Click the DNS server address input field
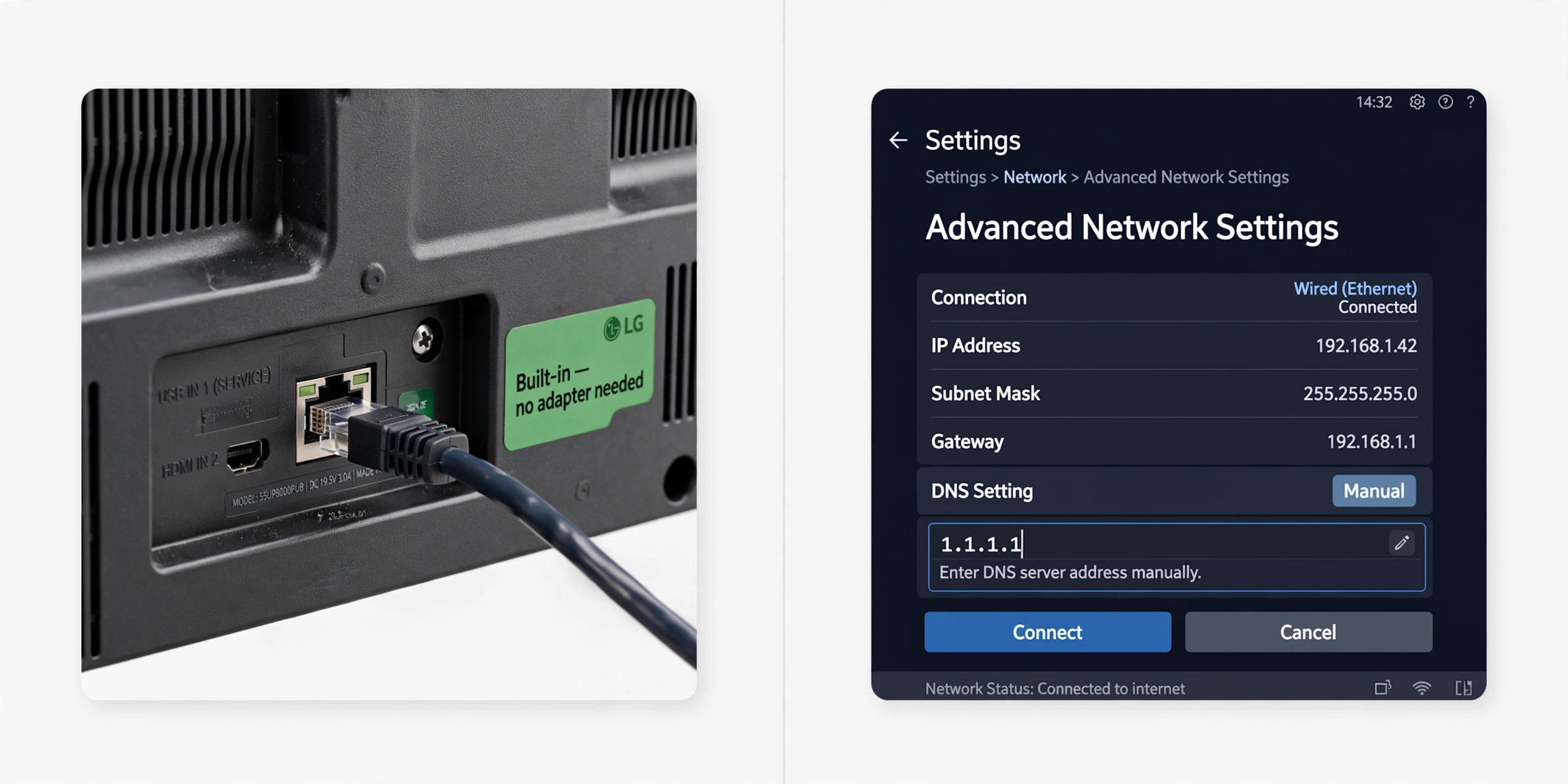 coord(1176,557)
